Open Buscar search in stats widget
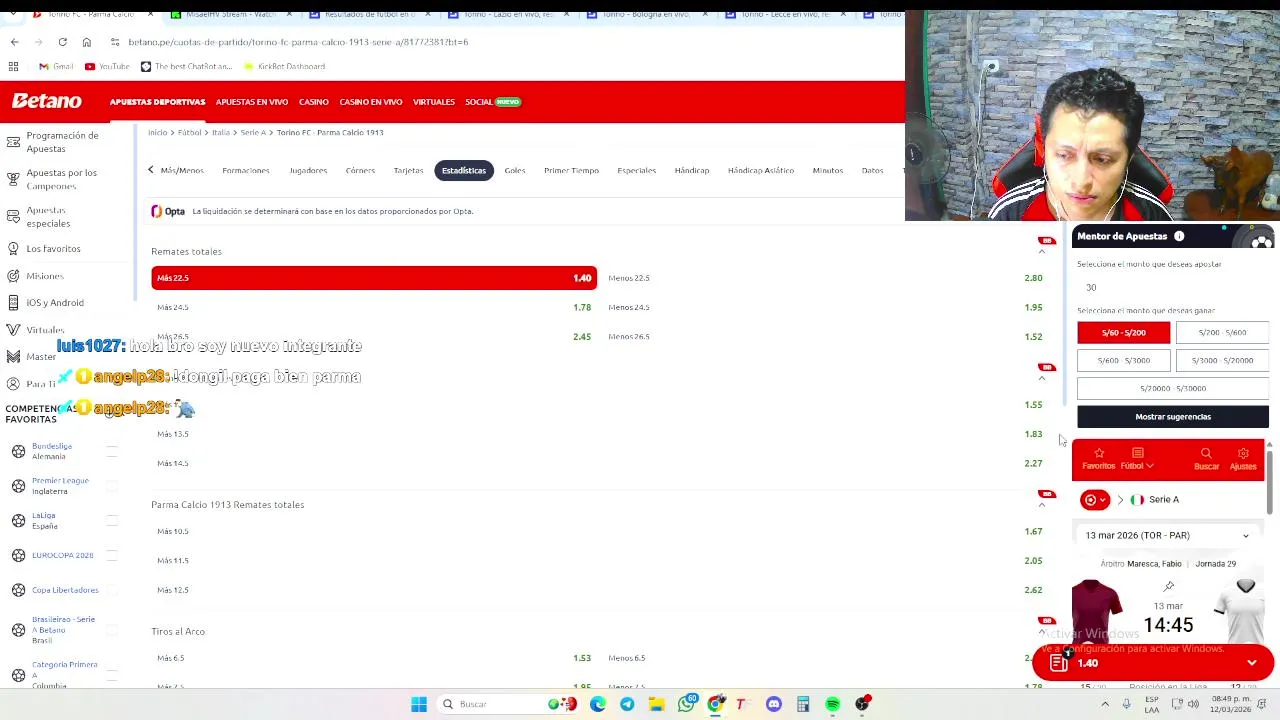The height and width of the screenshot is (720, 1280). pyautogui.click(x=1206, y=458)
